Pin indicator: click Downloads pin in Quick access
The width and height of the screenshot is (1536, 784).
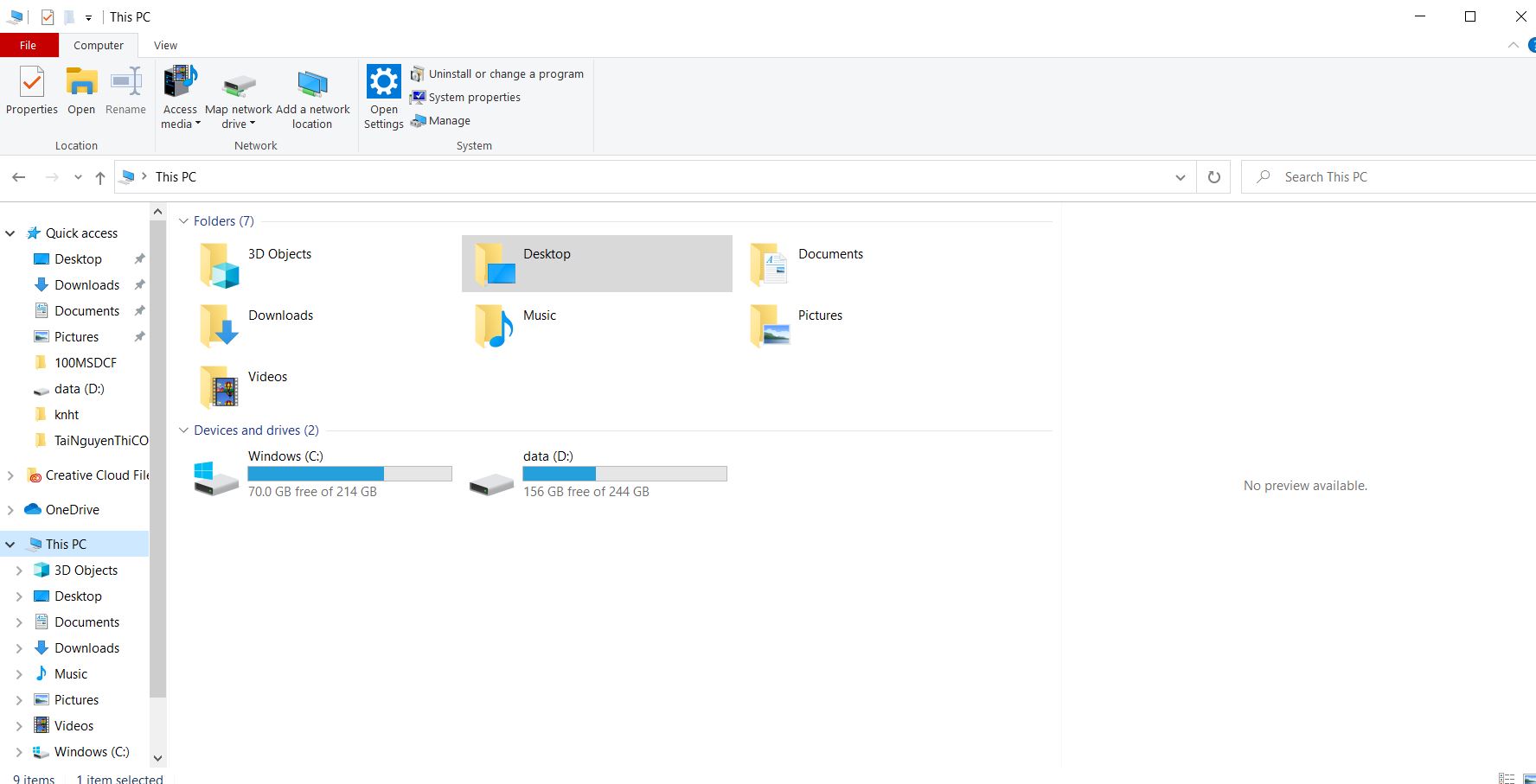(x=139, y=284)
